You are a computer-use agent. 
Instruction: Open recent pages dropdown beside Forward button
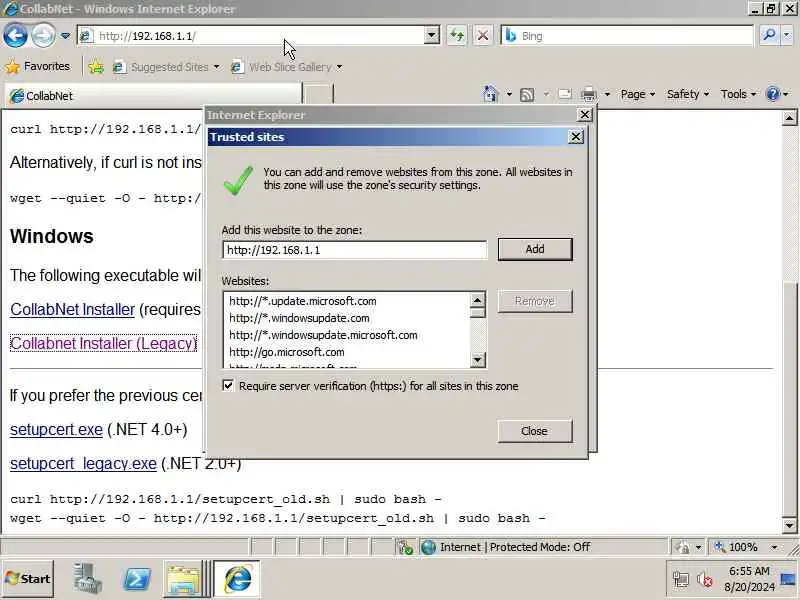tap(65, 36)
